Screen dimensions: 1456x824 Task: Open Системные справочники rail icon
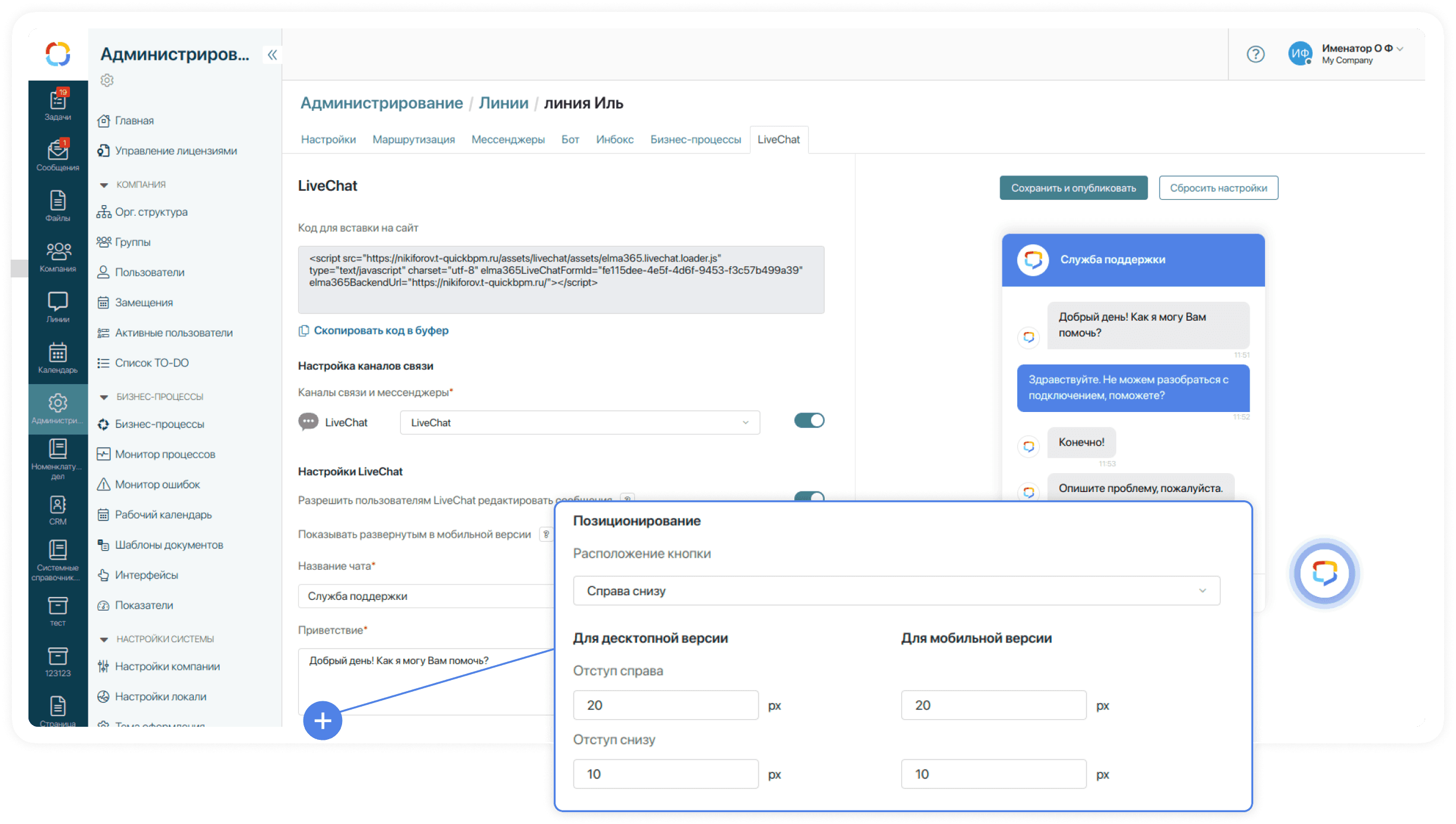pos(58,560)
